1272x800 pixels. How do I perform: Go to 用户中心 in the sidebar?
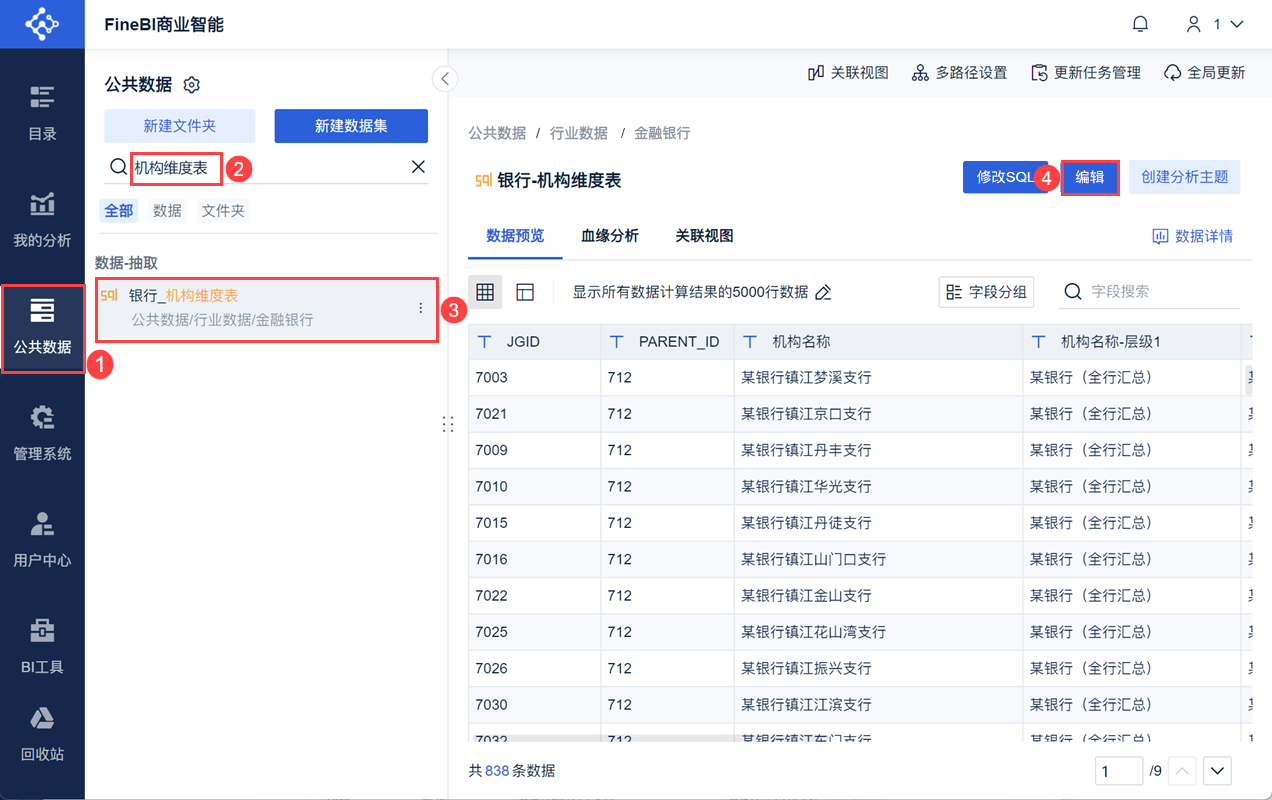(x=42, y=540)
